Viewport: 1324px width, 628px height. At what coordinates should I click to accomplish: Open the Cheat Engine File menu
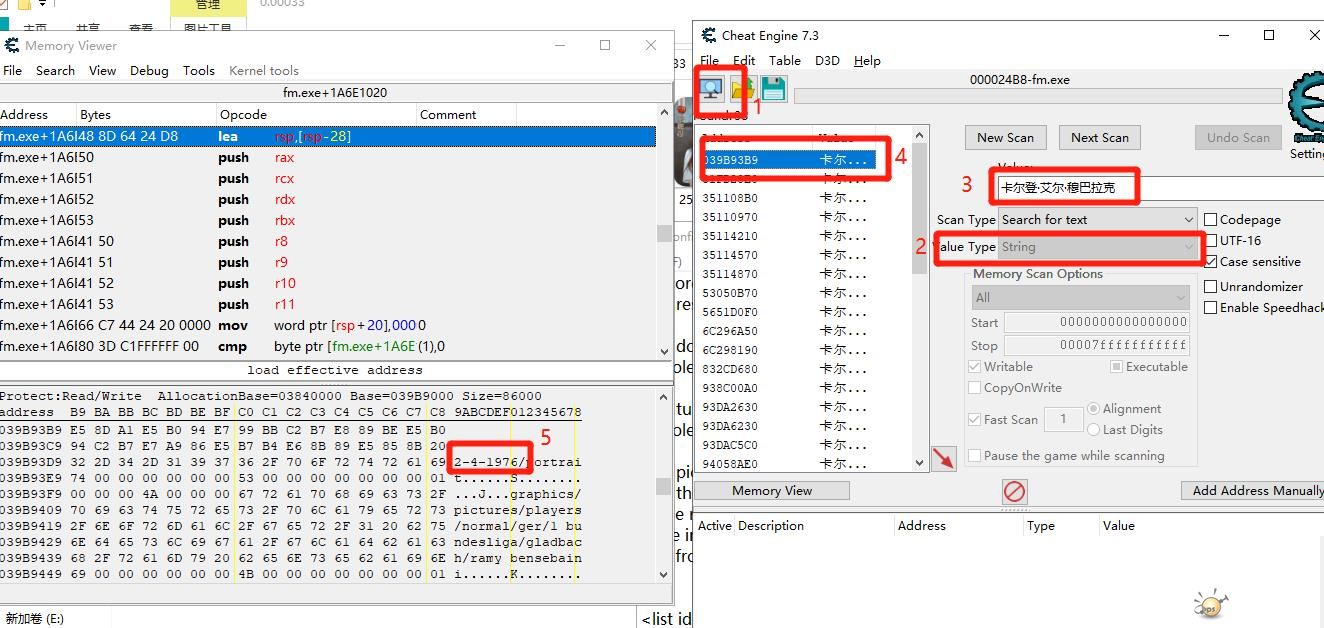pyautogui.click(x=709, y=60)
